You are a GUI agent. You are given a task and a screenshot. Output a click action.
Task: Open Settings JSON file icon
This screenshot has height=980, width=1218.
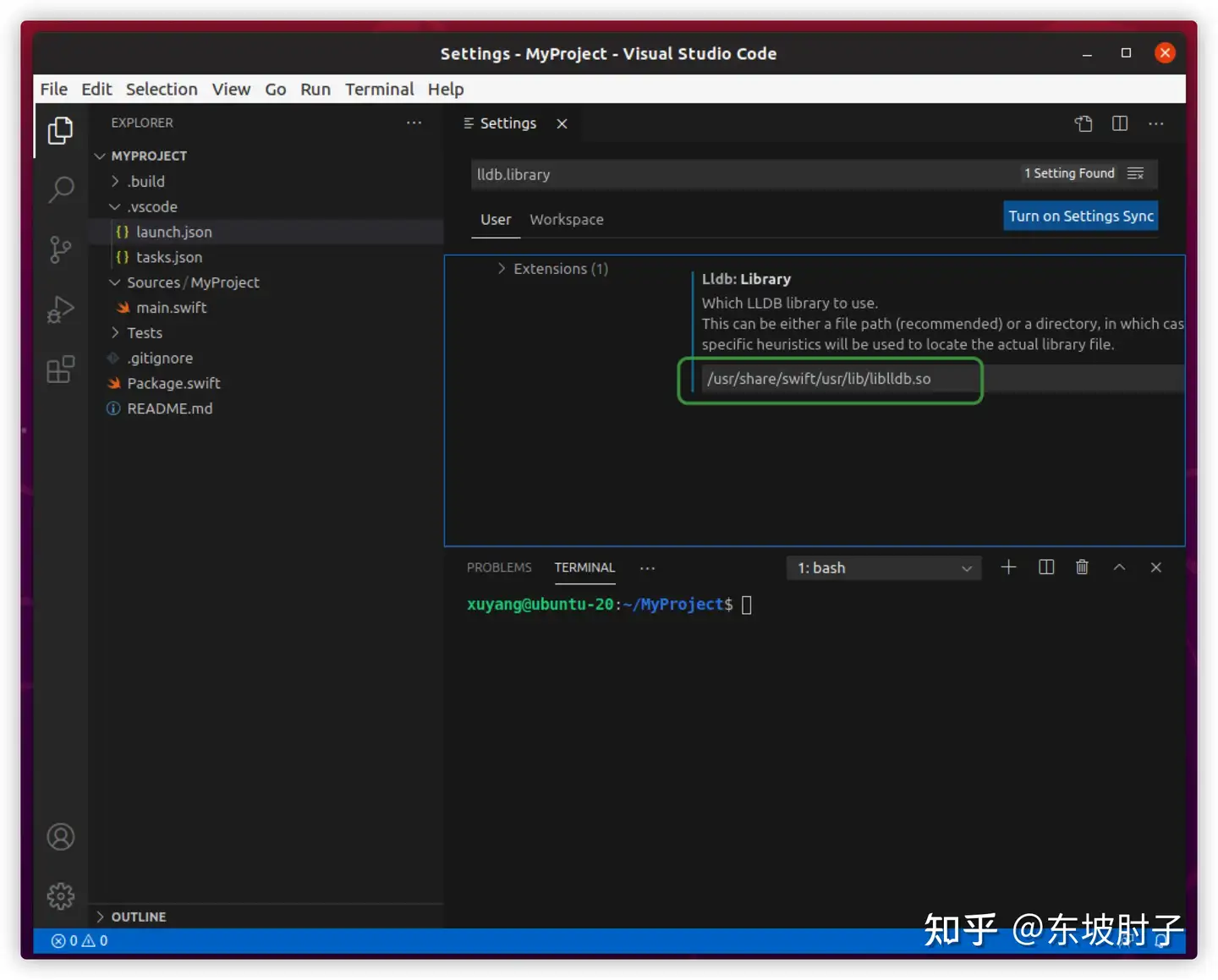click(x=1084, y=123)
